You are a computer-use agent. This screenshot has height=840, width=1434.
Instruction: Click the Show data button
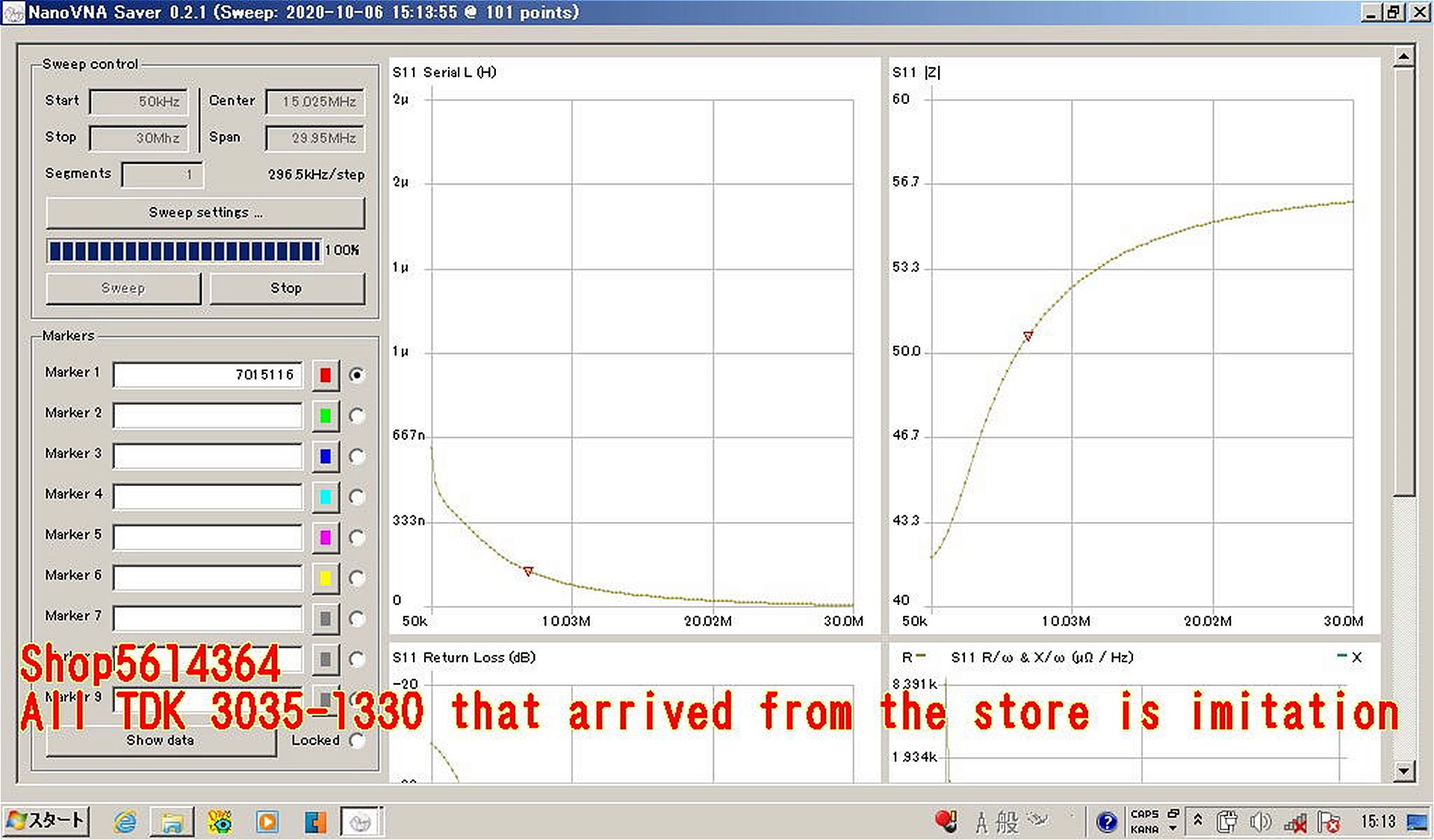click(161, 741)
